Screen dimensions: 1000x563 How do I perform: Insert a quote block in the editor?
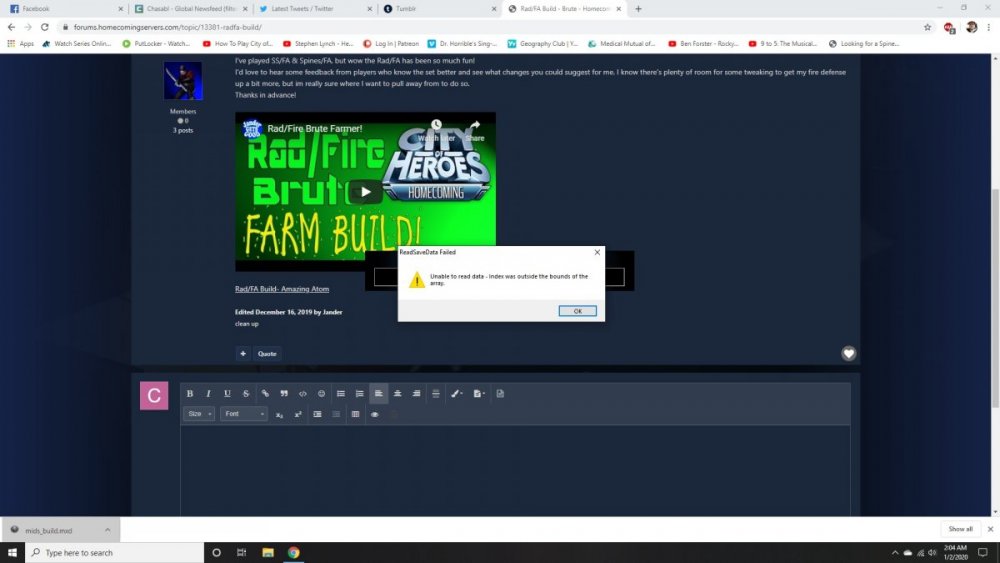(x=284, y=394)
